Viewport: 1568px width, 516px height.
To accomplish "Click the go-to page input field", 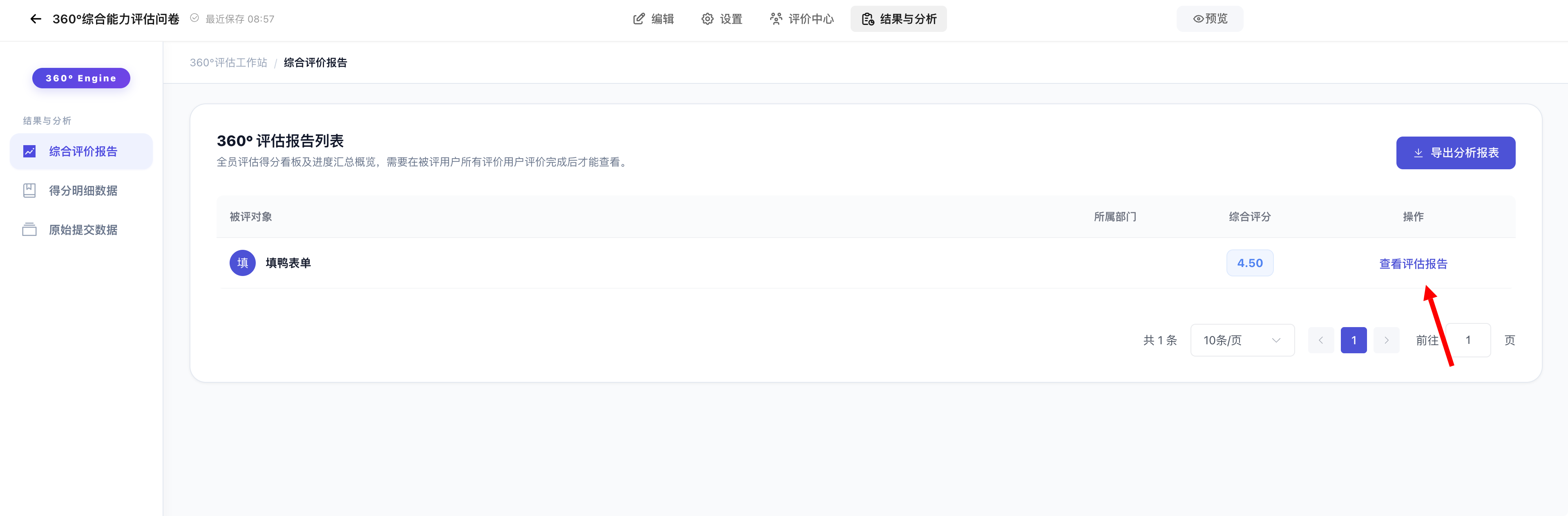I will [1468, 340].
